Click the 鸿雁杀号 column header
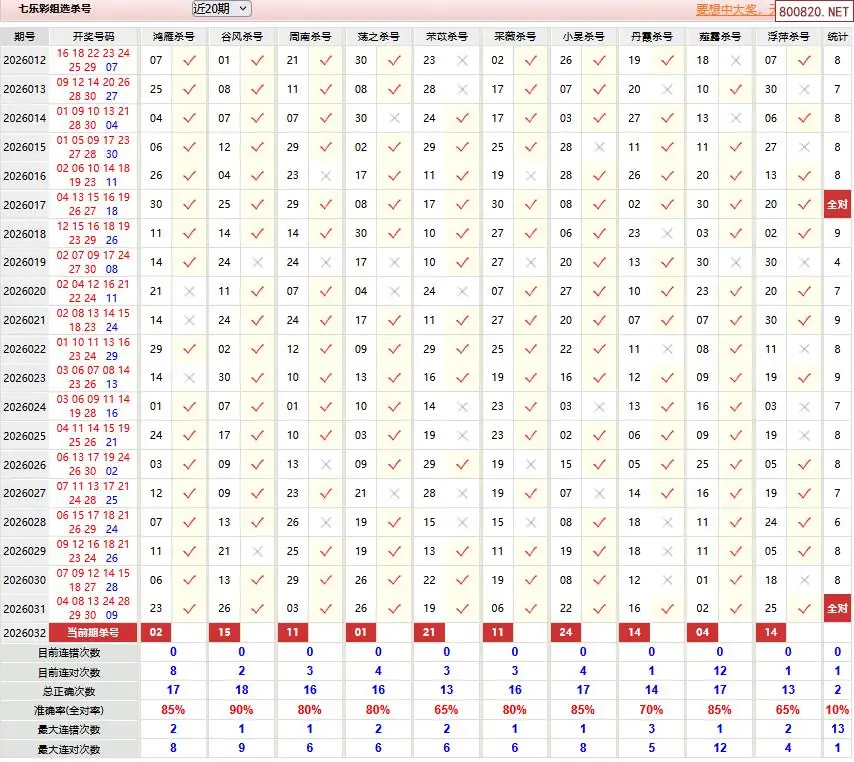This screenshot has height=762, width=854. pyautogui.click(x=173, y=36)
